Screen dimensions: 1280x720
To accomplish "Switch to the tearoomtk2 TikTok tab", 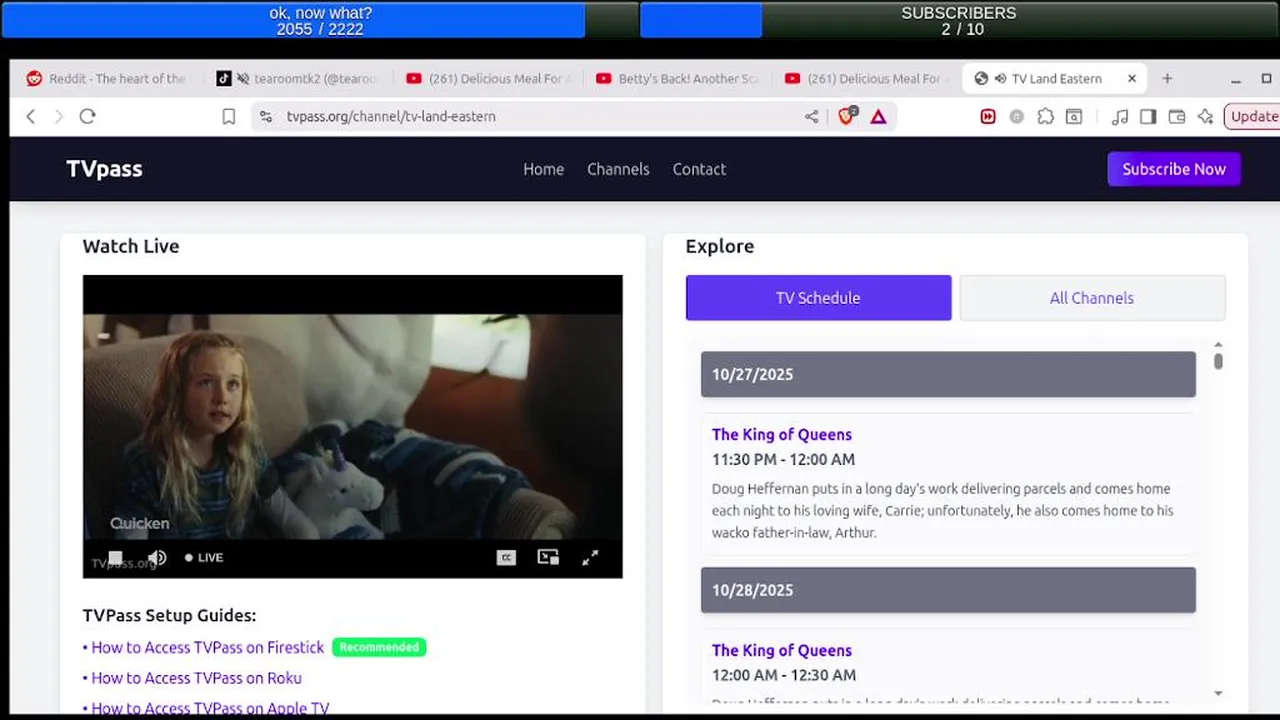I will pos(295,78).
